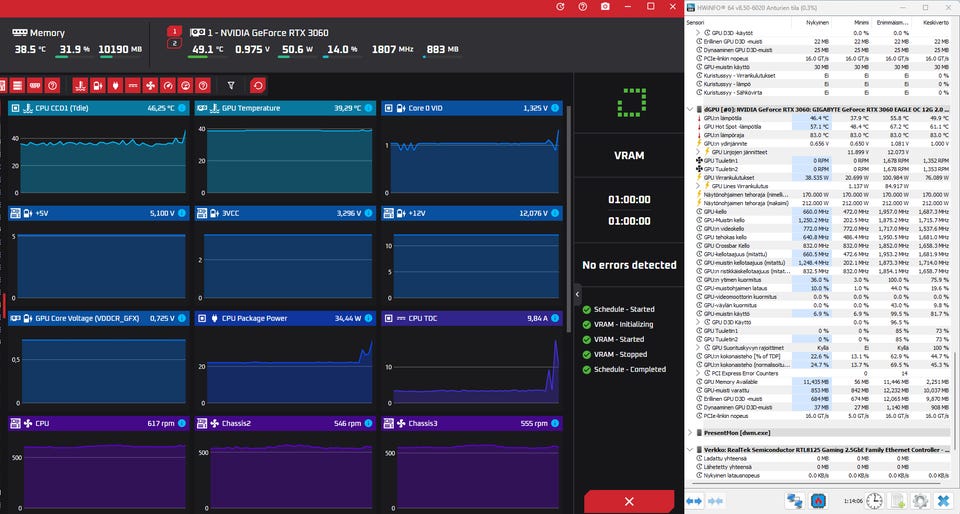Image resolution: width=960 pixels, height=514 pixels.
Task: Filter graphs by voltage battery icon
Action: [97, 86]
